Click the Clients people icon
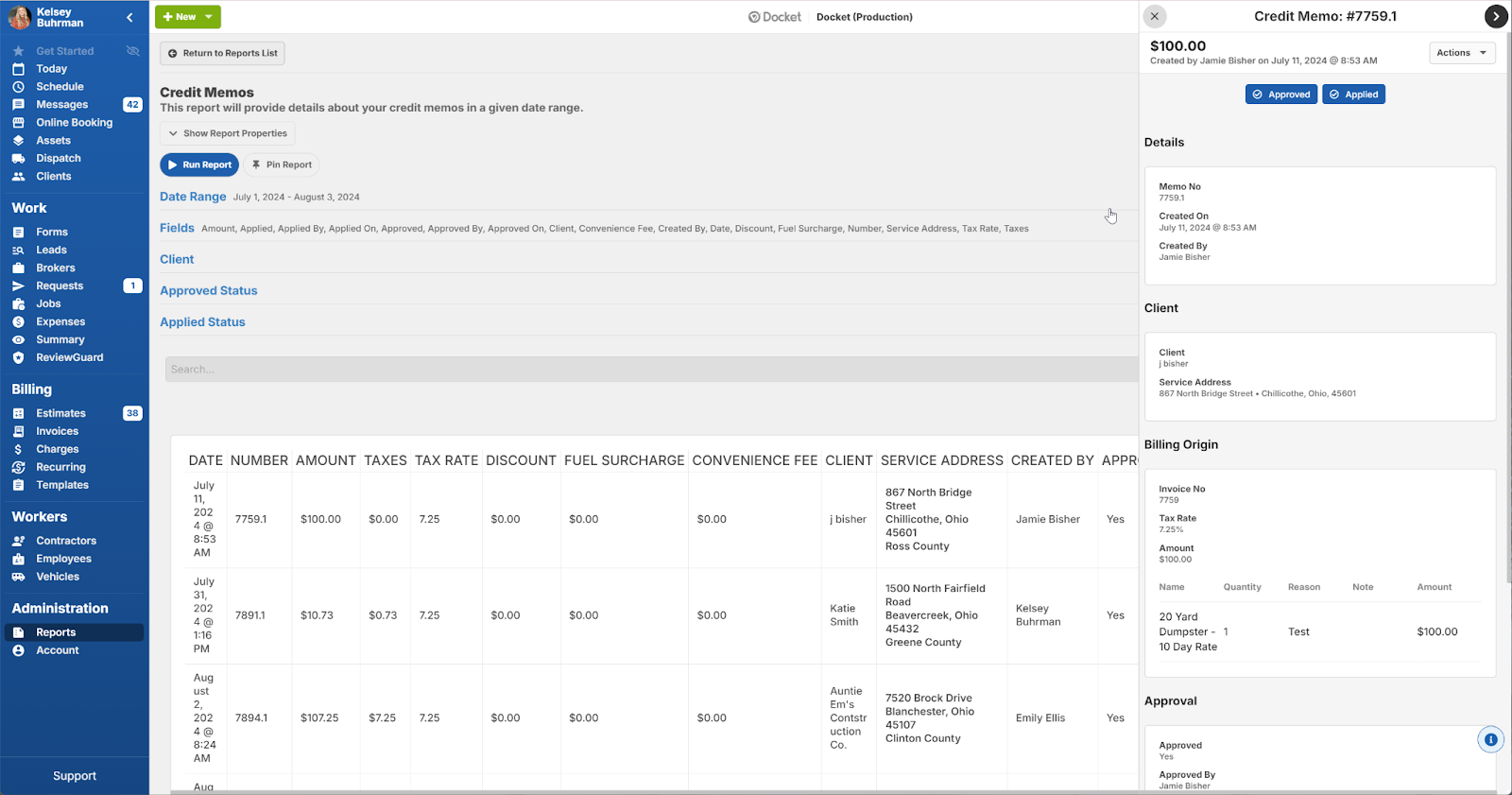 coord(18,177)
